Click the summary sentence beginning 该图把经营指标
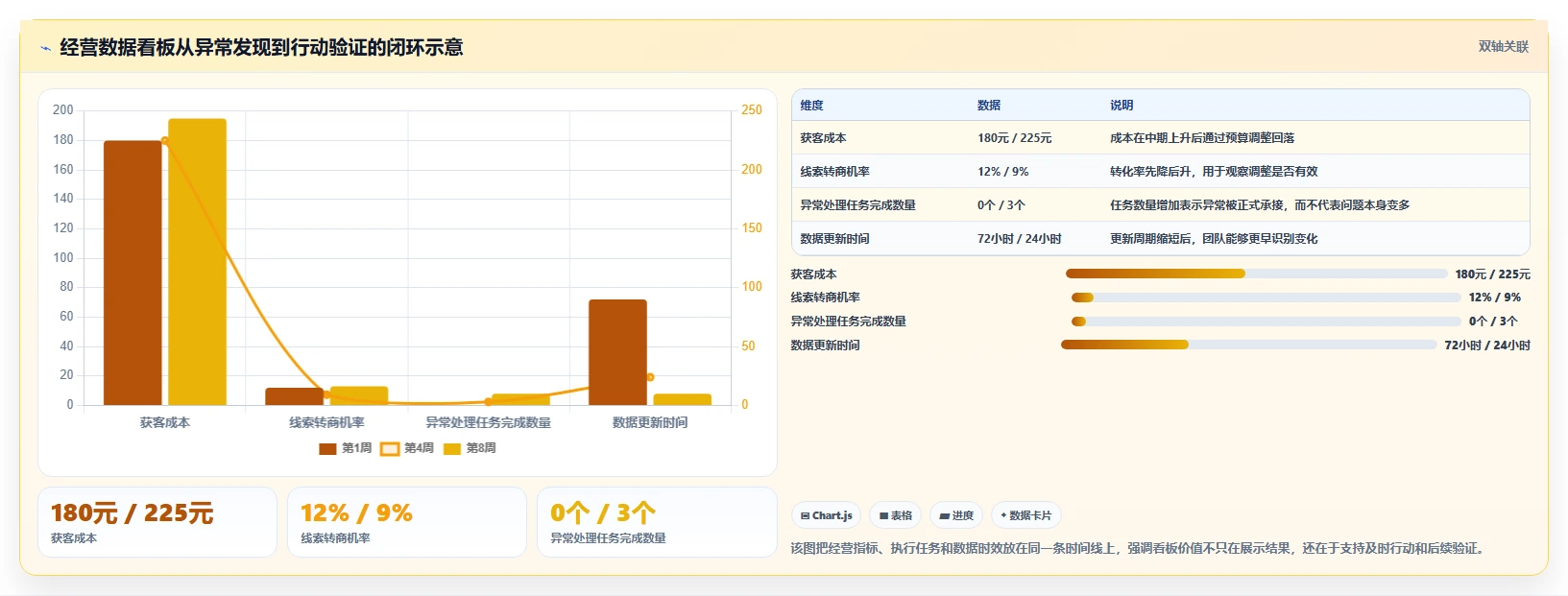 pos(1140,549)
